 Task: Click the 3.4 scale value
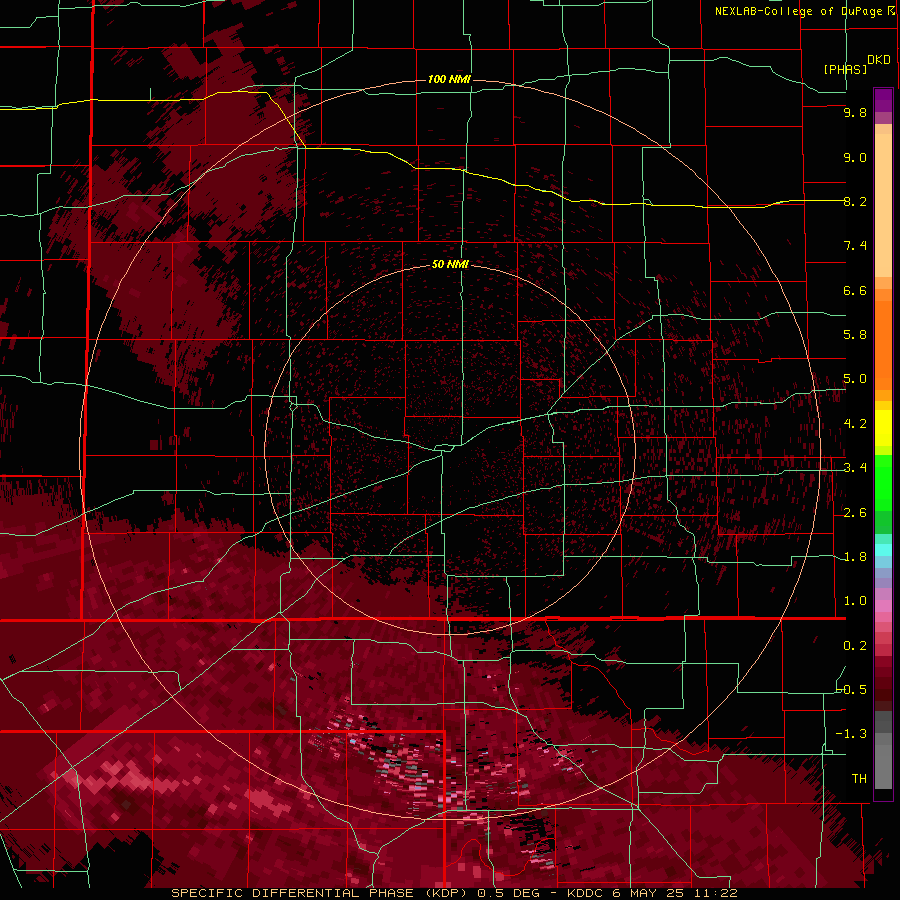point(855,468)
